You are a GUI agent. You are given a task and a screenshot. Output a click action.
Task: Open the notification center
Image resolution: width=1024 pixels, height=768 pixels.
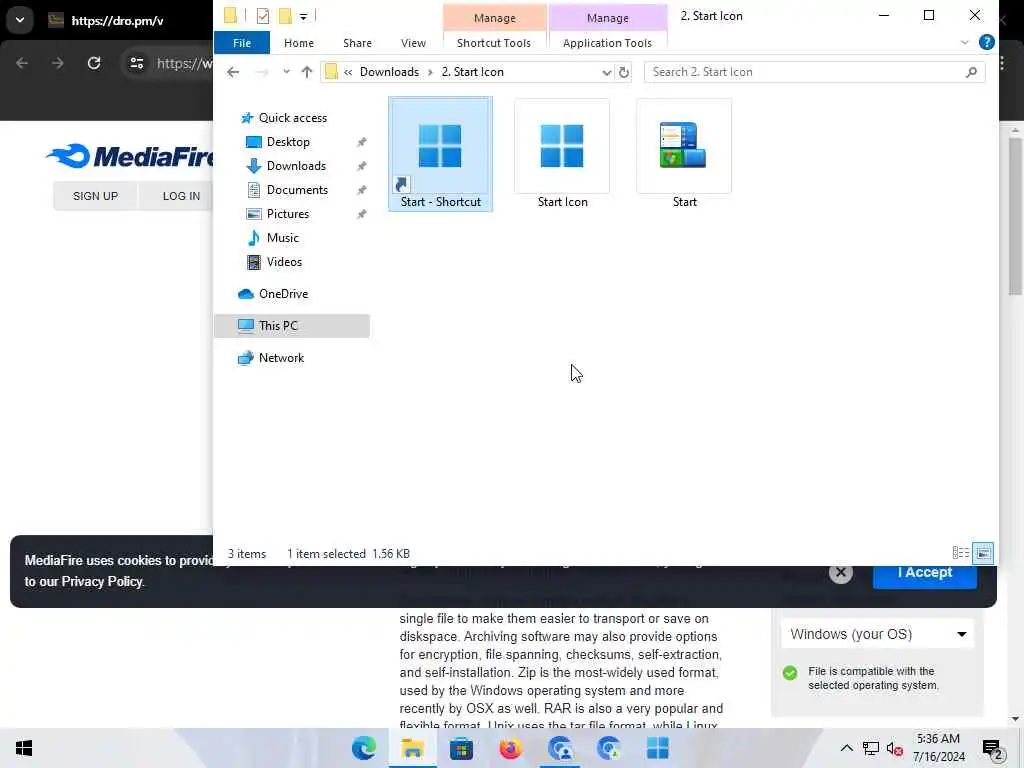pos(992,748)
